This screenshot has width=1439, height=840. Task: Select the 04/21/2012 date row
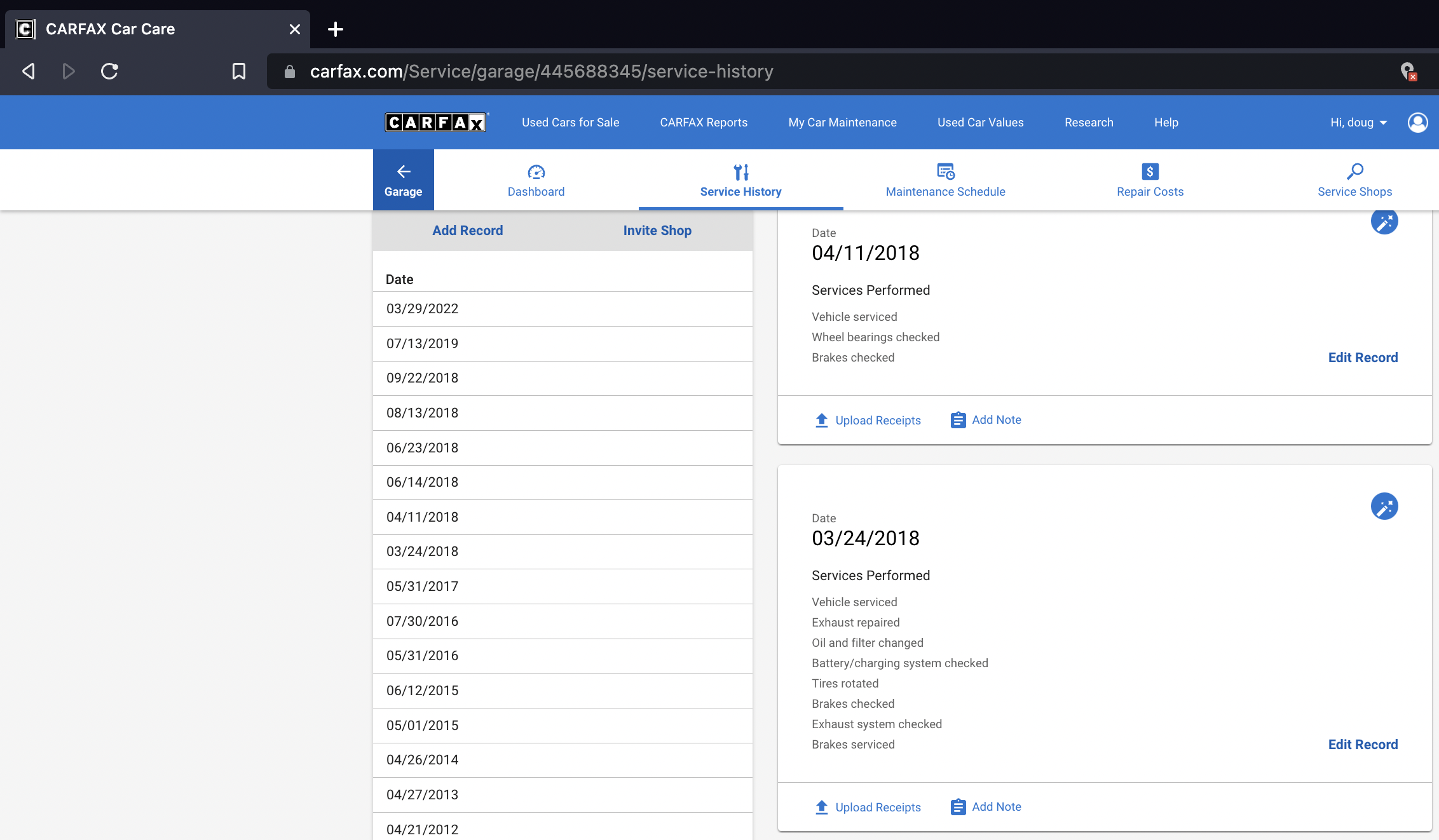[563, 827]
